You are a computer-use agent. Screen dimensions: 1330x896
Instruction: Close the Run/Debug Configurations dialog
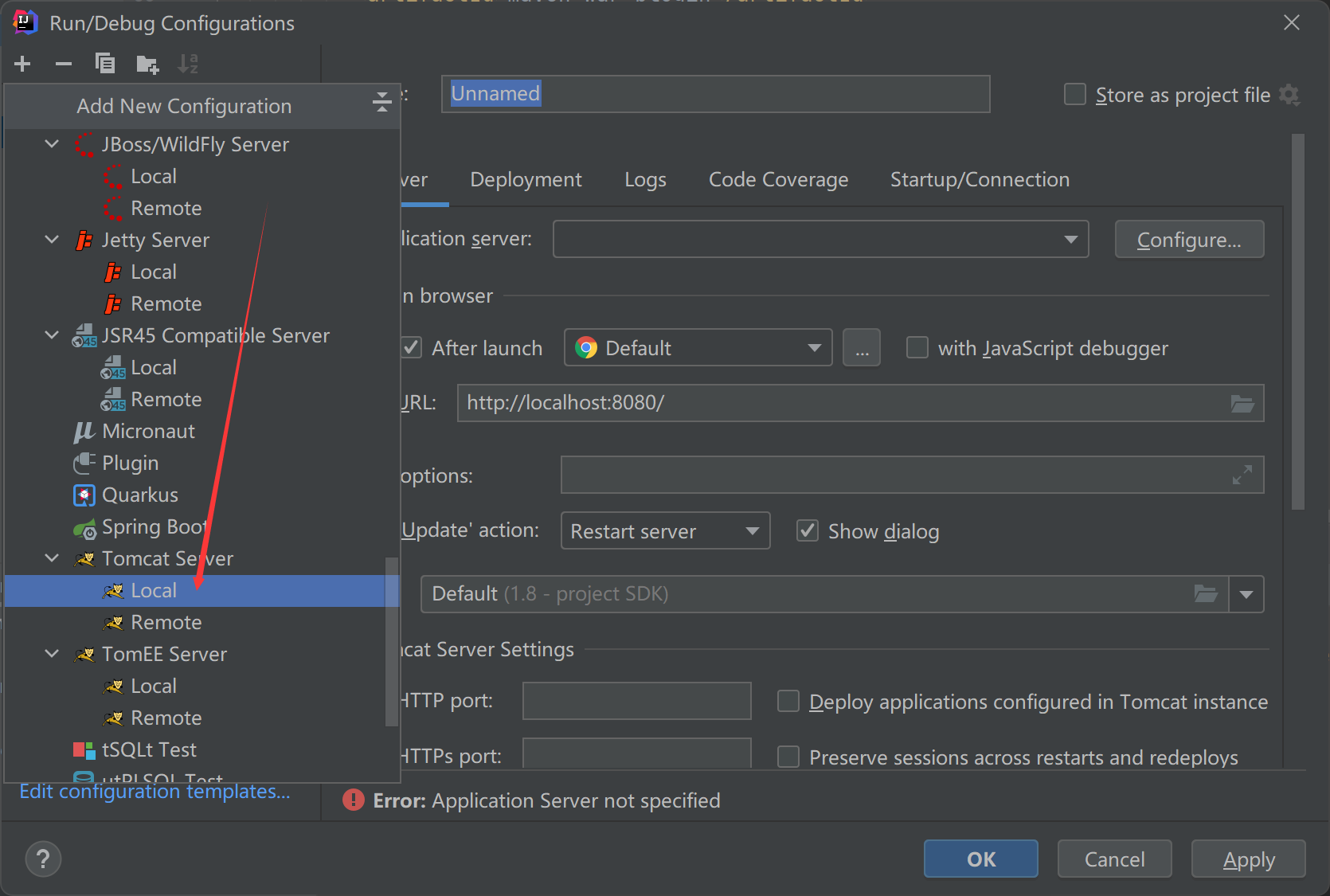pyautogui.click(x=1291, y=23)
